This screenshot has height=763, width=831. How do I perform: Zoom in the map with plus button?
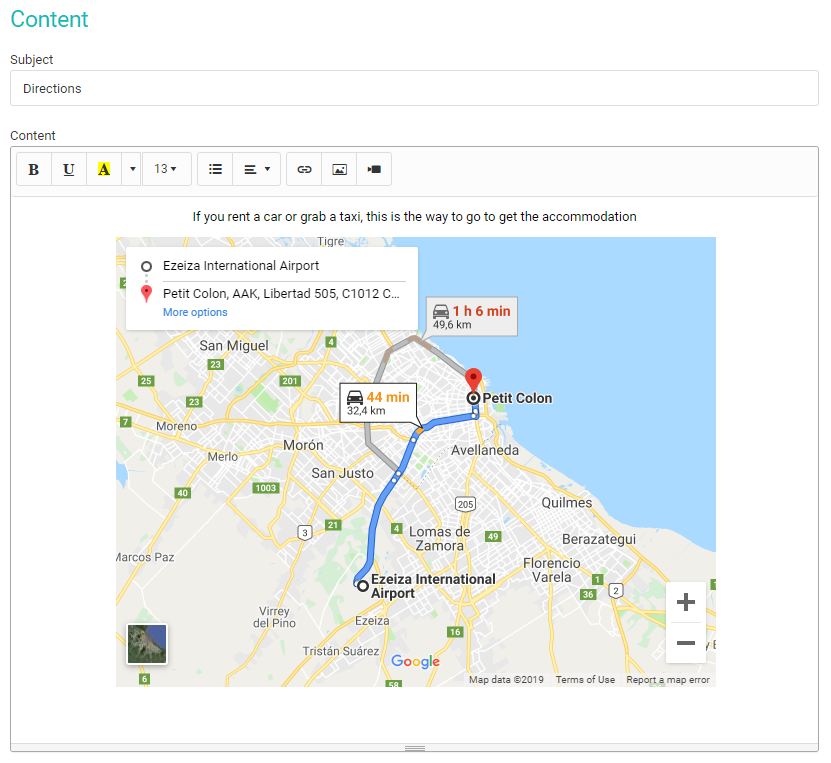[x=686, y=602]
